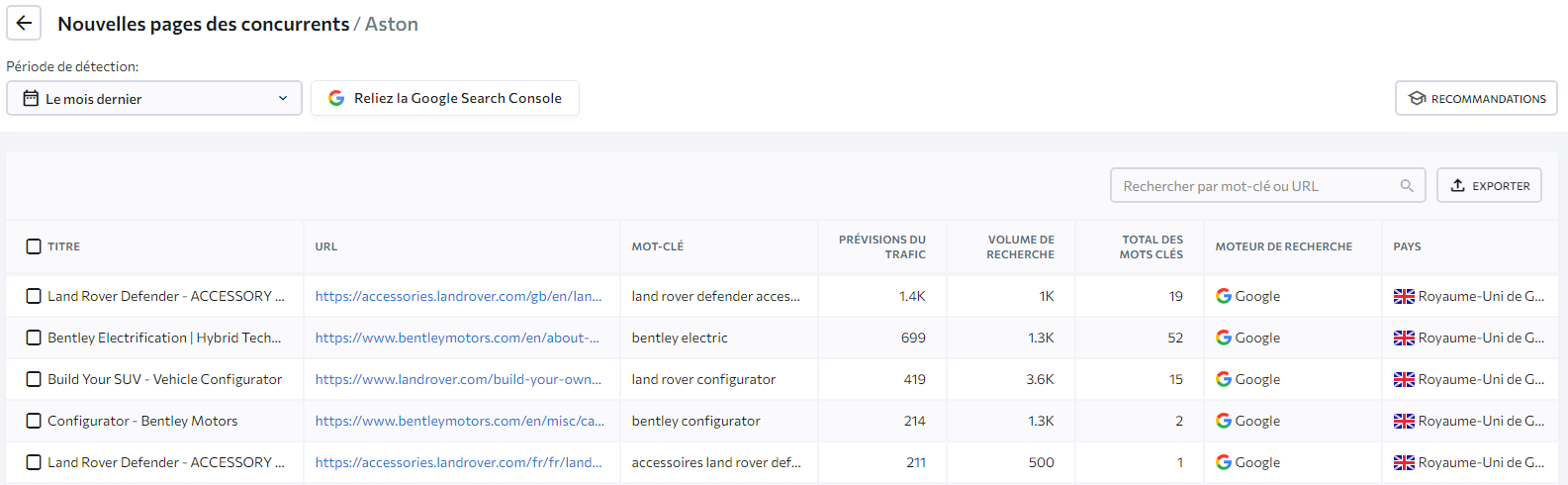
Task: Open landrover.com/build-your-own URL link
Action: click(459, 379)
